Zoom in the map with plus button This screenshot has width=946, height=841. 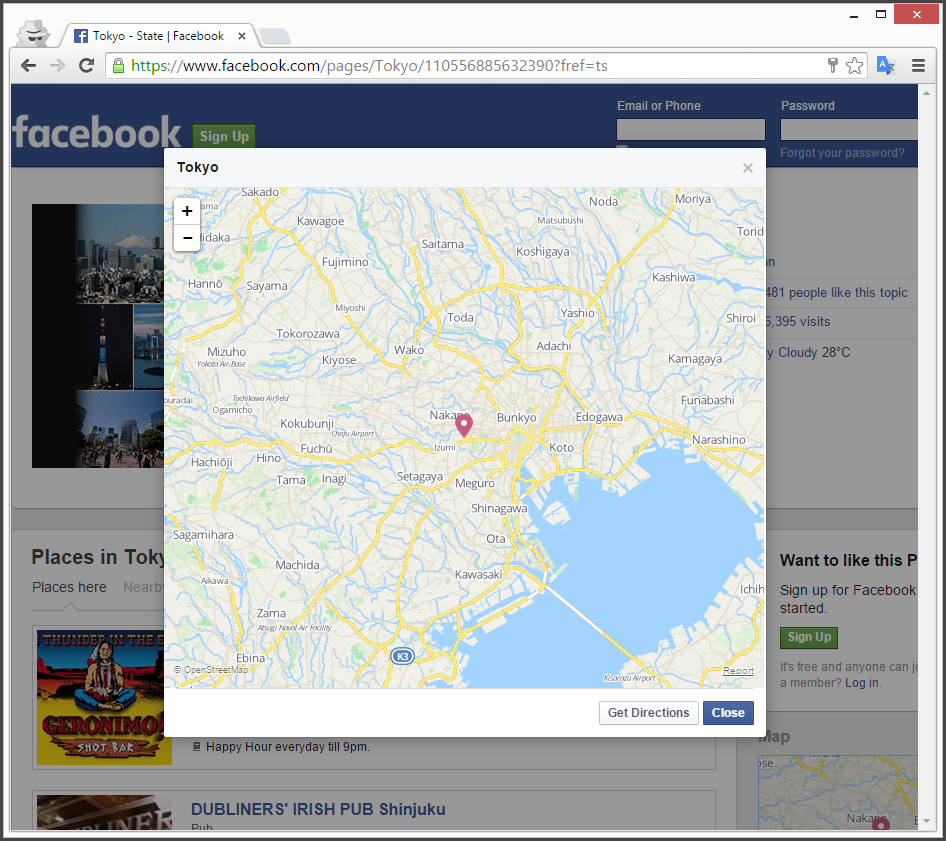[x=187, y=211]
